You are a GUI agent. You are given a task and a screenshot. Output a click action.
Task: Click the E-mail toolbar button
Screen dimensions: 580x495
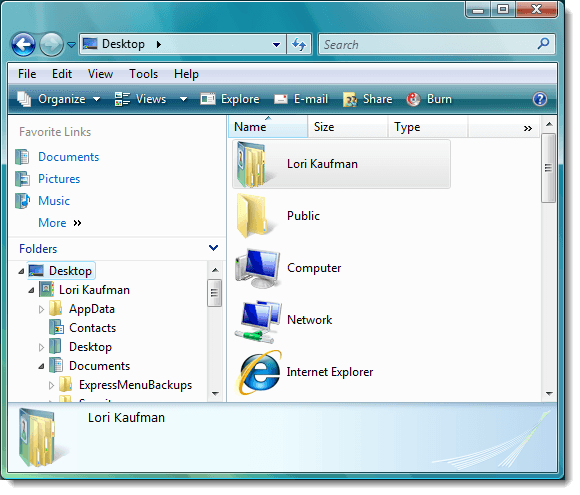point(301,99)
